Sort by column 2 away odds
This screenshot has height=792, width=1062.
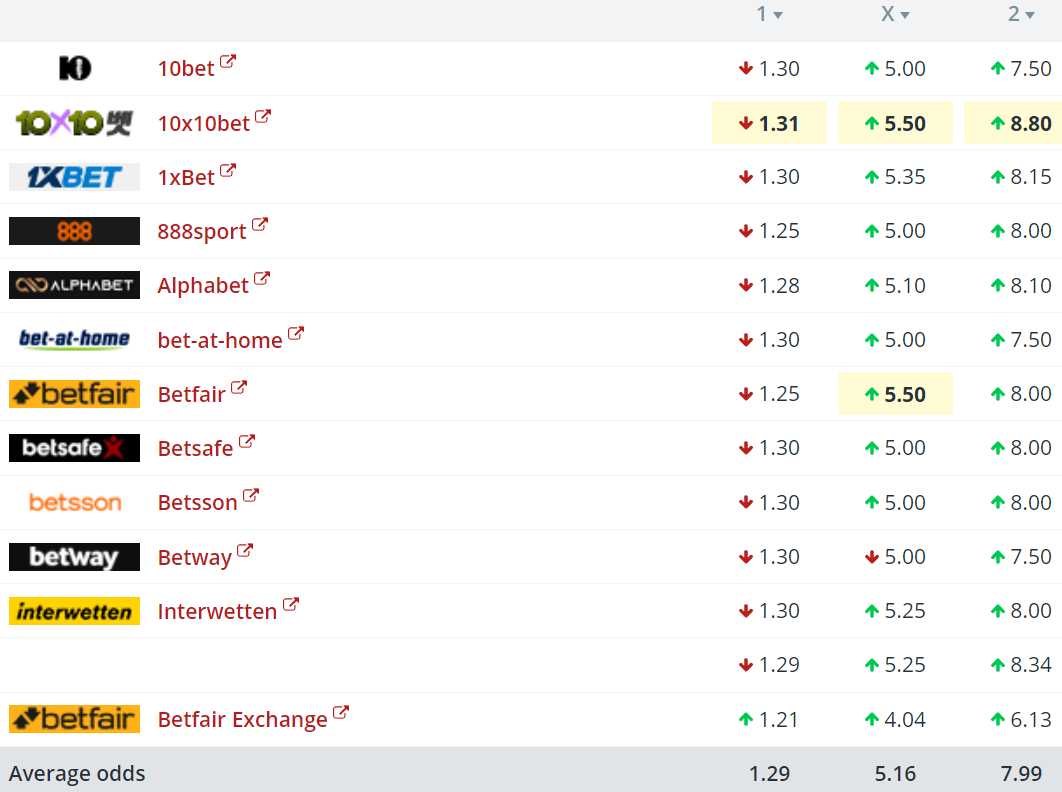[1020, 14]
